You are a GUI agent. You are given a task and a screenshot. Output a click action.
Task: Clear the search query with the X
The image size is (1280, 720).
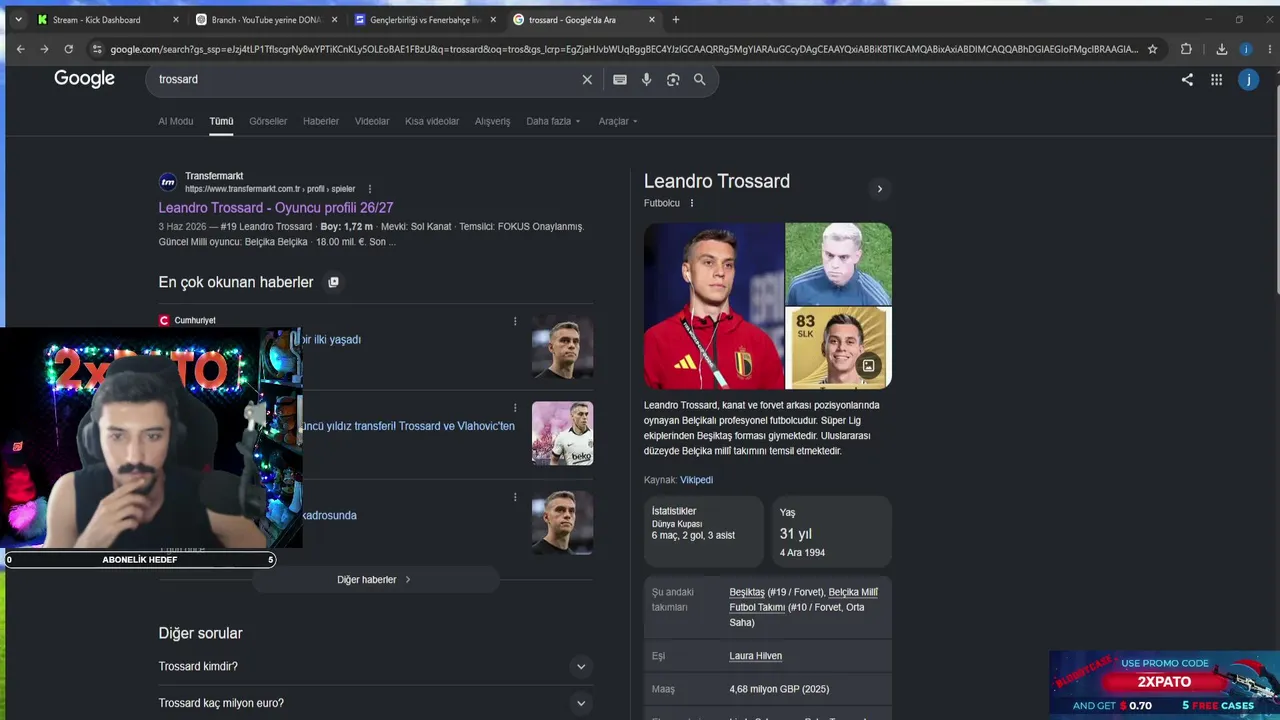[587, 79]
